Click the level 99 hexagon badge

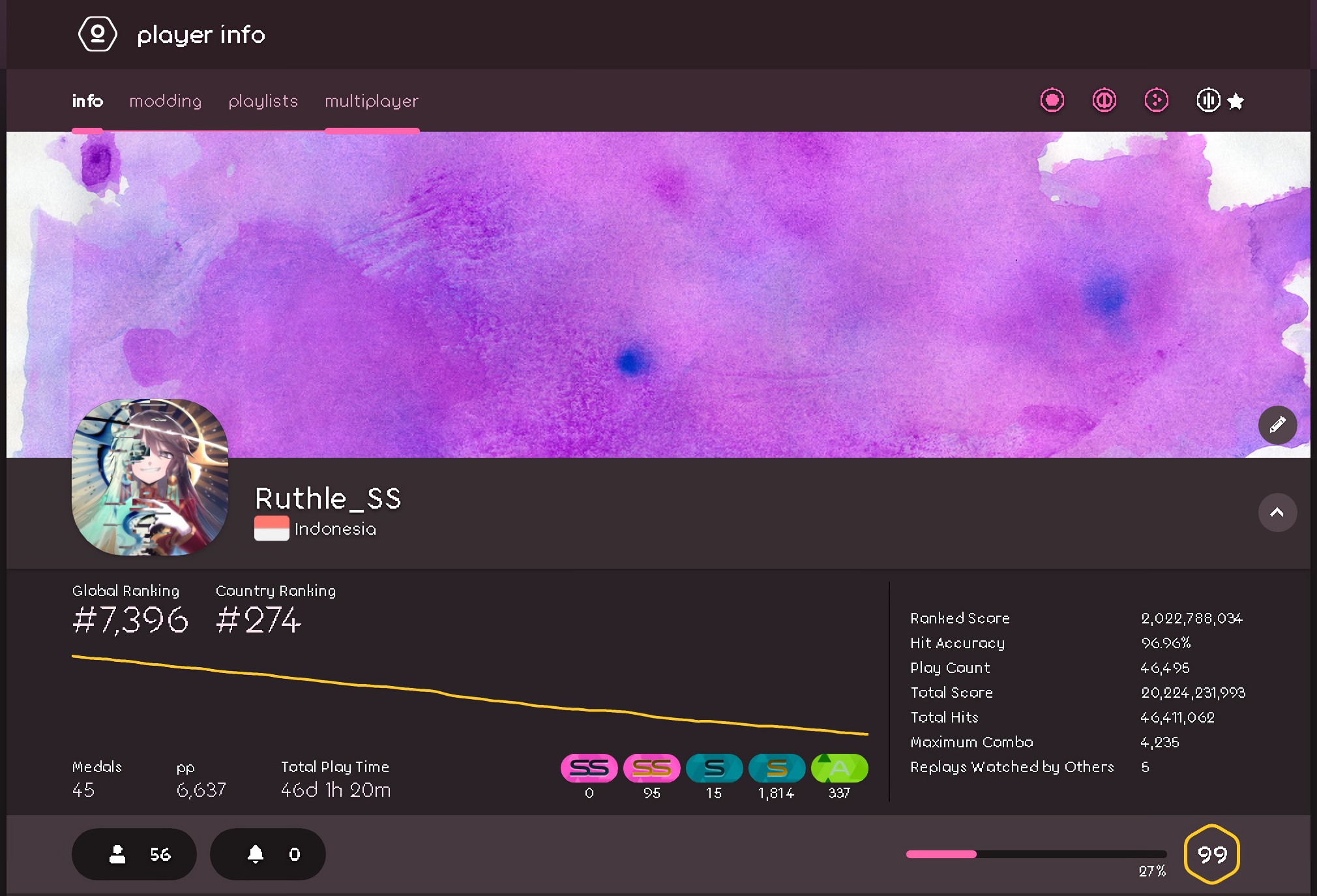tap(1211, 854)
